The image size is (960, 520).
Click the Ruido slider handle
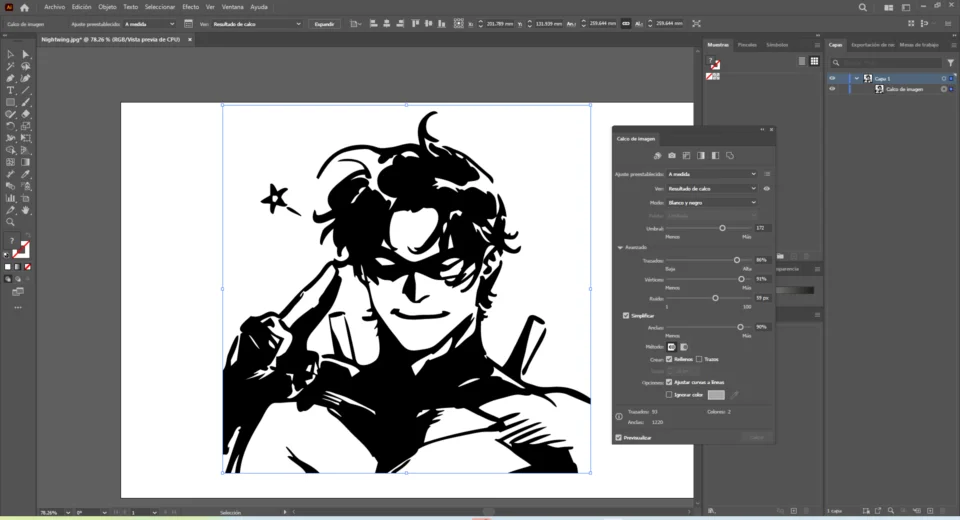tap(715, 298)
